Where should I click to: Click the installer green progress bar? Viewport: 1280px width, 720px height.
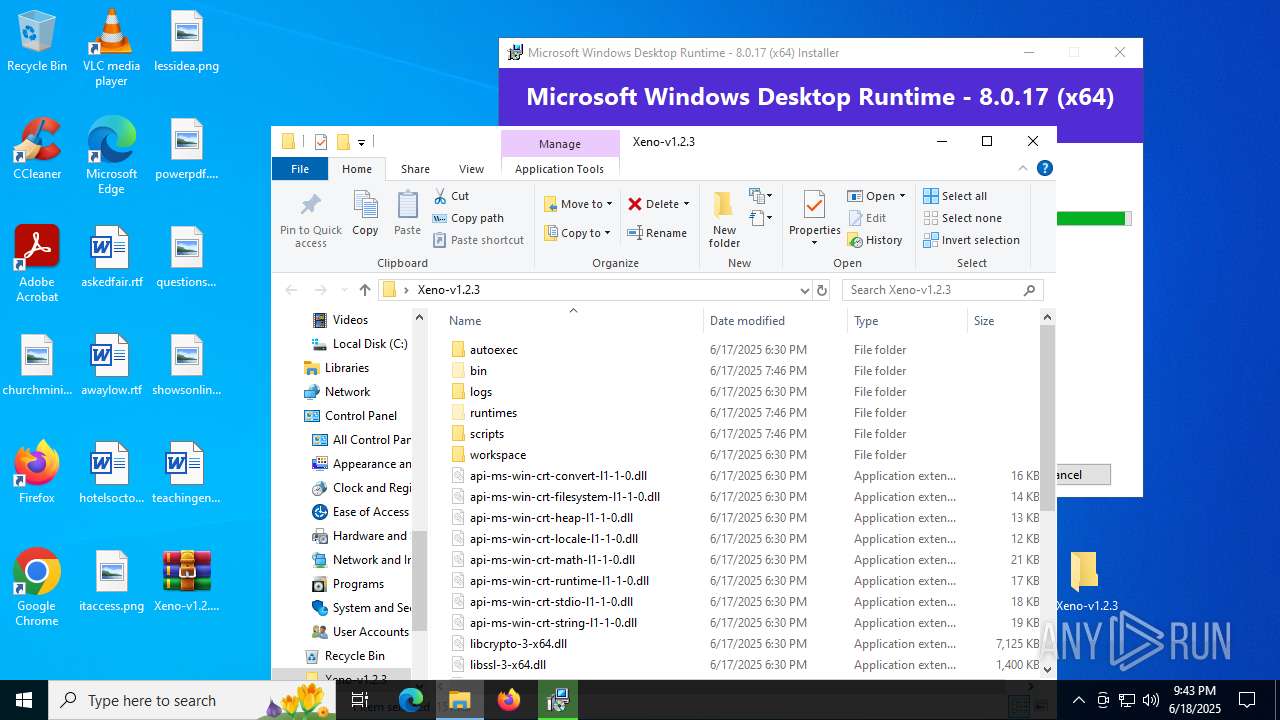point(1093,218)
